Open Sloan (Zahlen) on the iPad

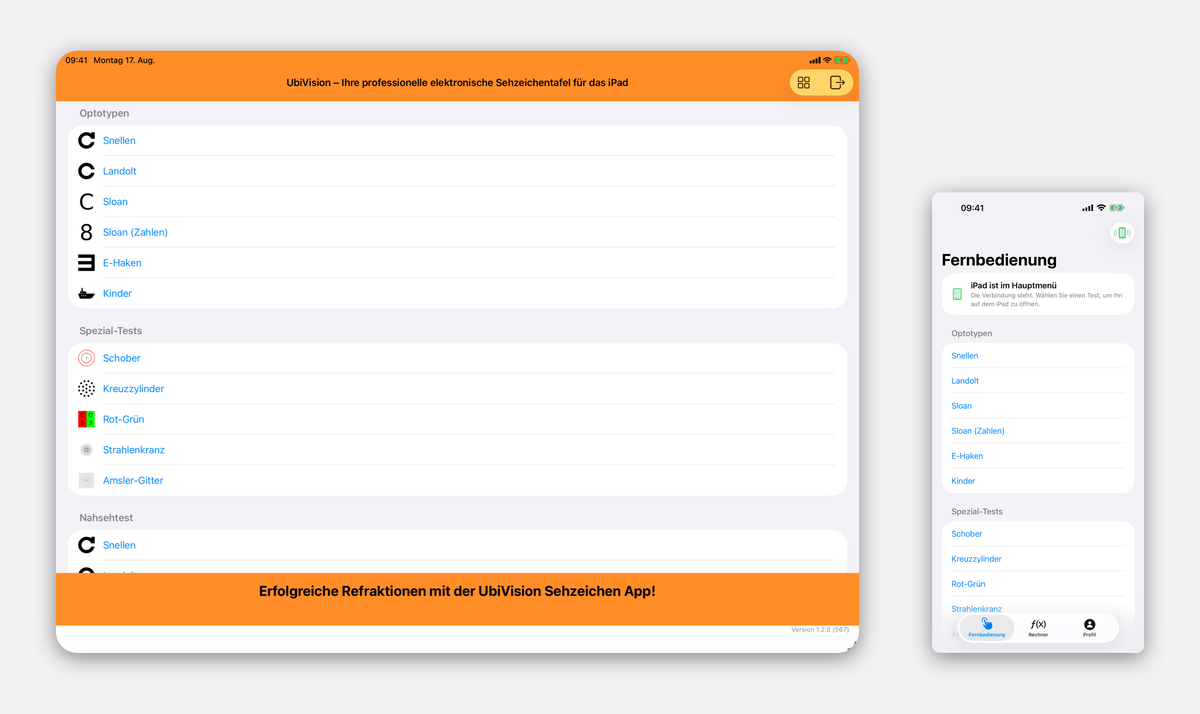coord(457,232)
